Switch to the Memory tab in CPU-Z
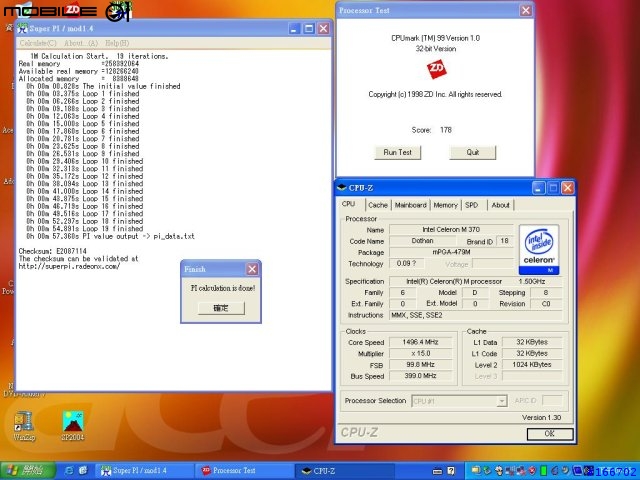The height and width of the screenshot is (480, 640). click(445, 205)
